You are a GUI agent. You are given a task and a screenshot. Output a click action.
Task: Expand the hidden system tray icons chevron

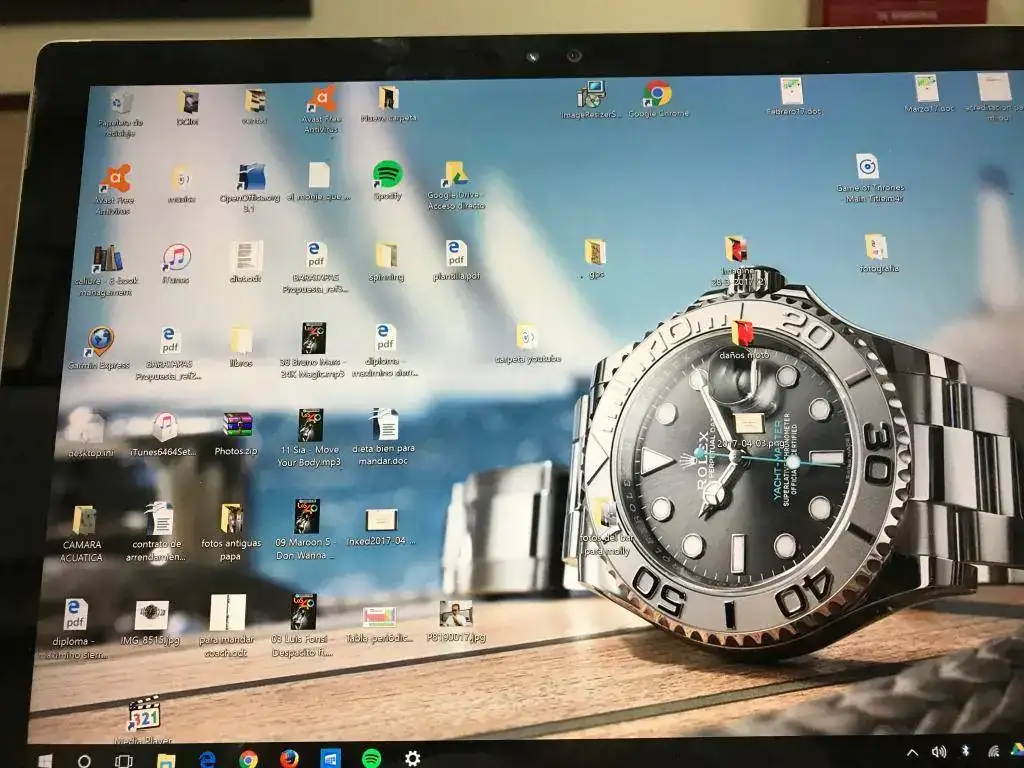[x=912, y=752]
